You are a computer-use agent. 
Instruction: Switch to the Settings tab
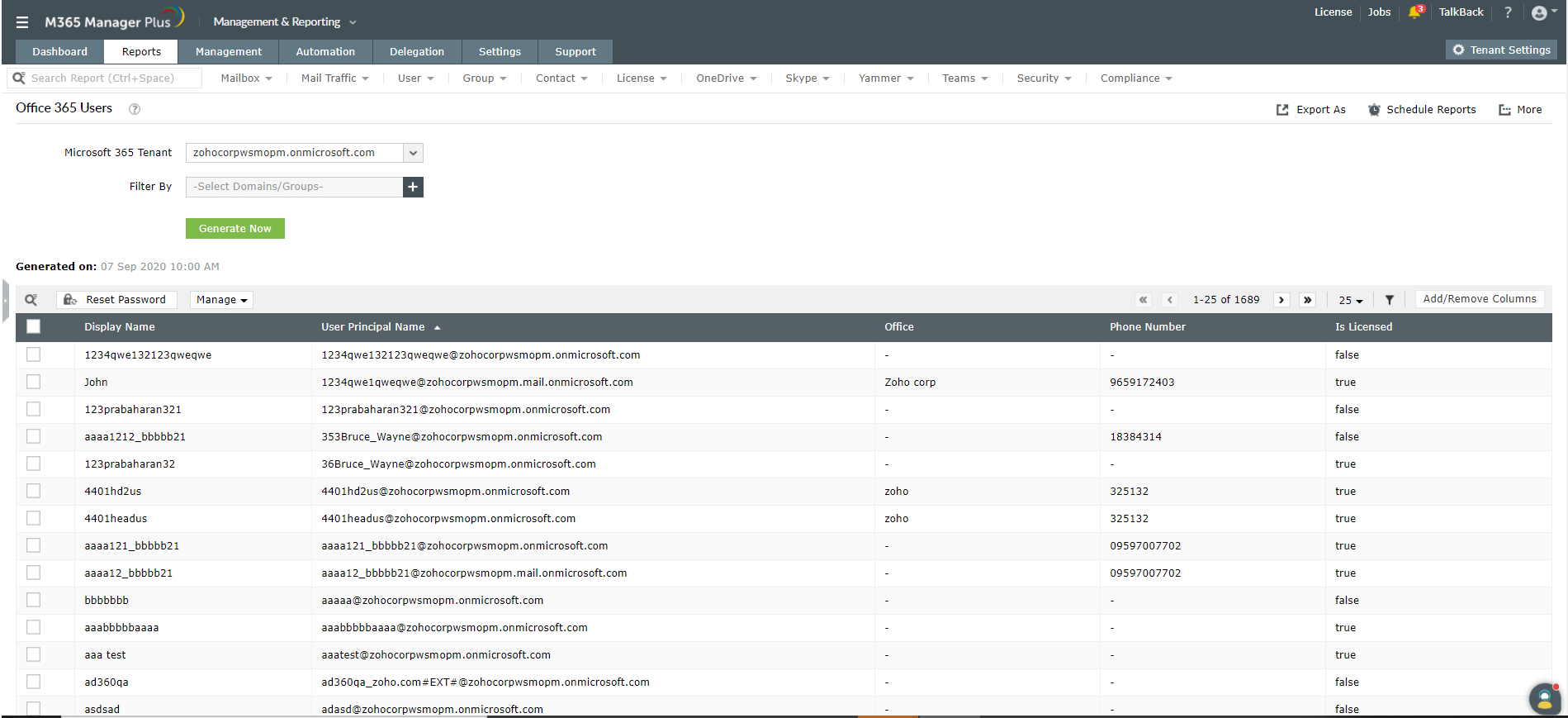pos(500,52)
